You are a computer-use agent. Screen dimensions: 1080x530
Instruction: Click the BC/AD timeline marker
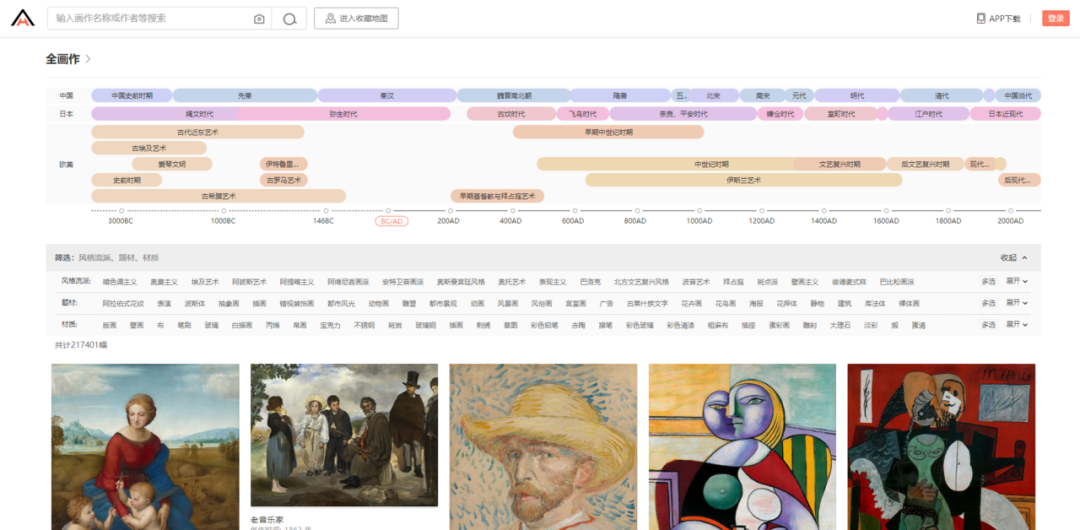click(392, 221)
